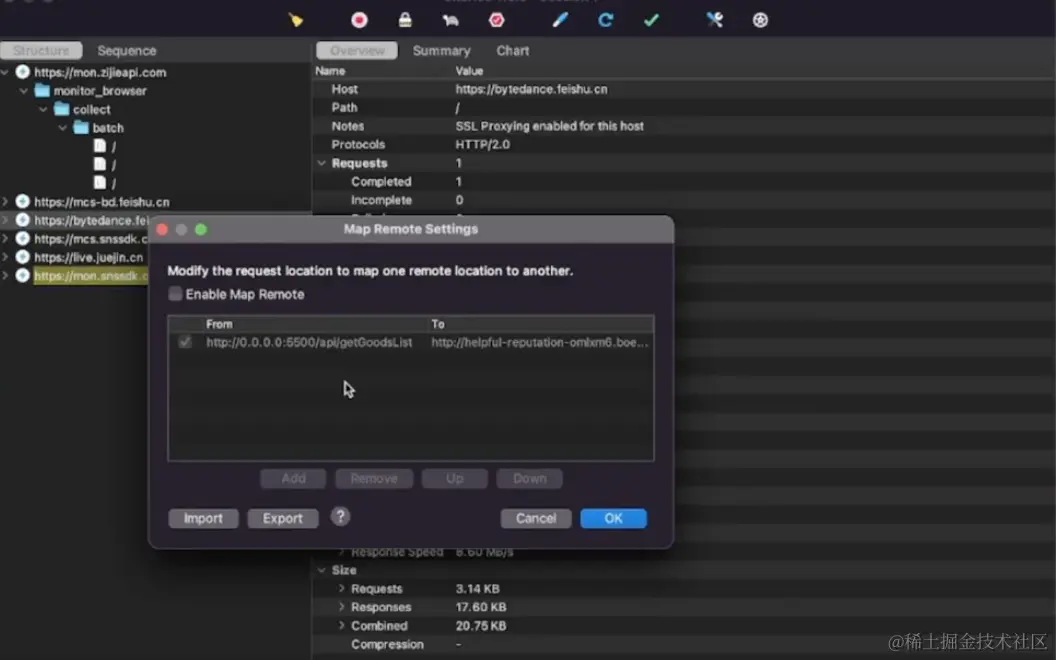This screenshot has width=1056, height=660.
Task: Toggle the throttling turtle icon
Action: point(451,20)
